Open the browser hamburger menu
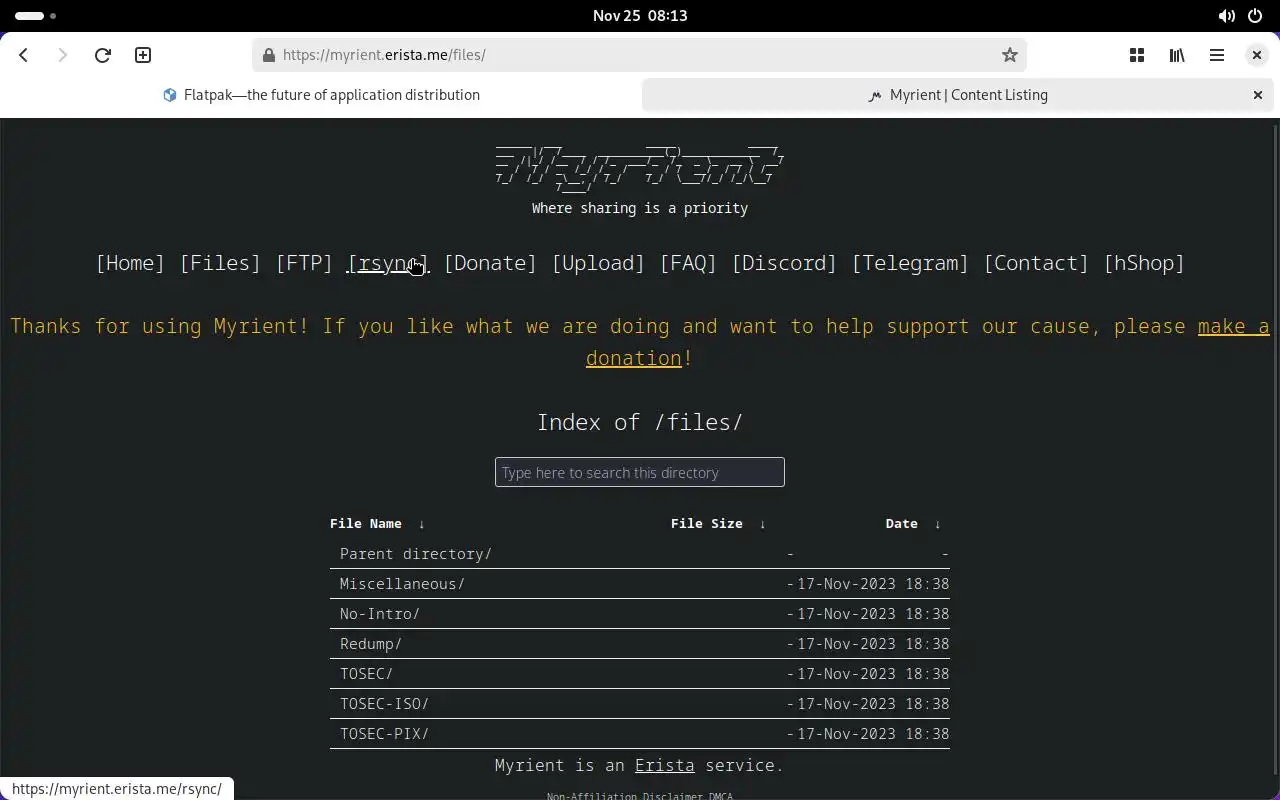 1217,55
